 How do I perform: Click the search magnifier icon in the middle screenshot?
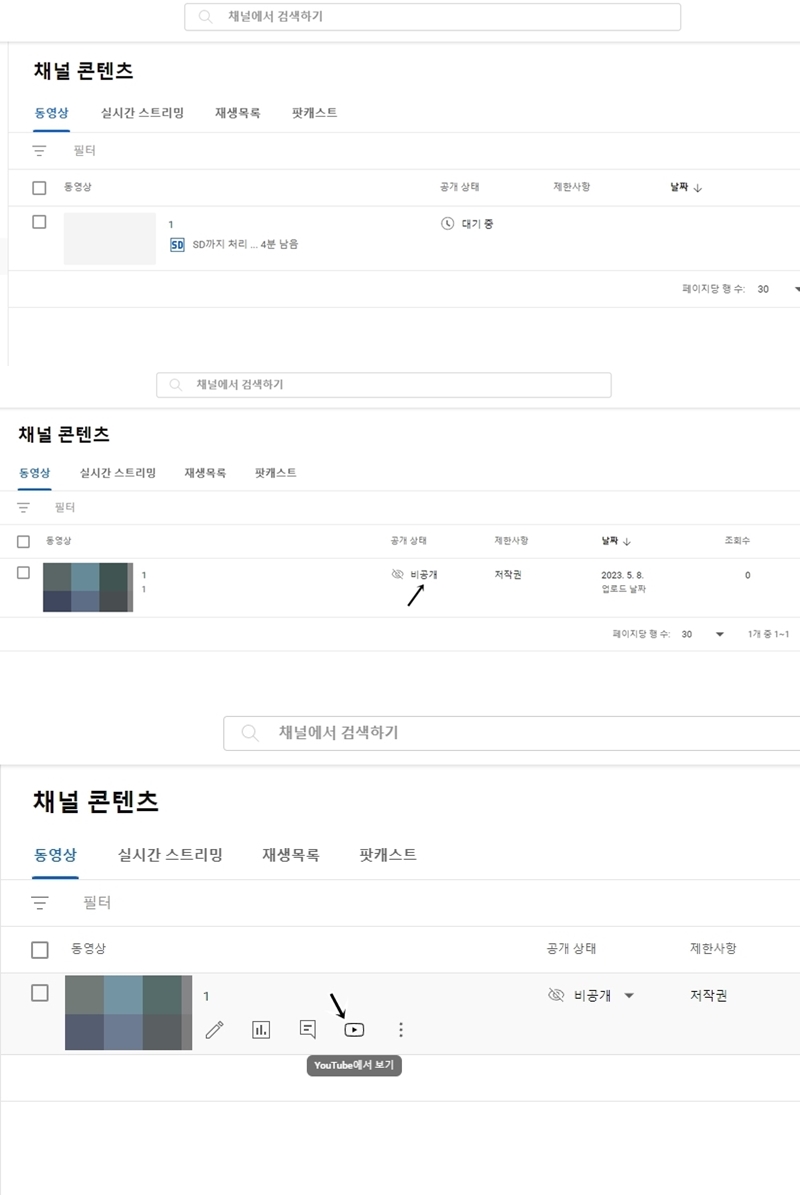pyautogui.click(x=176, y=385)
